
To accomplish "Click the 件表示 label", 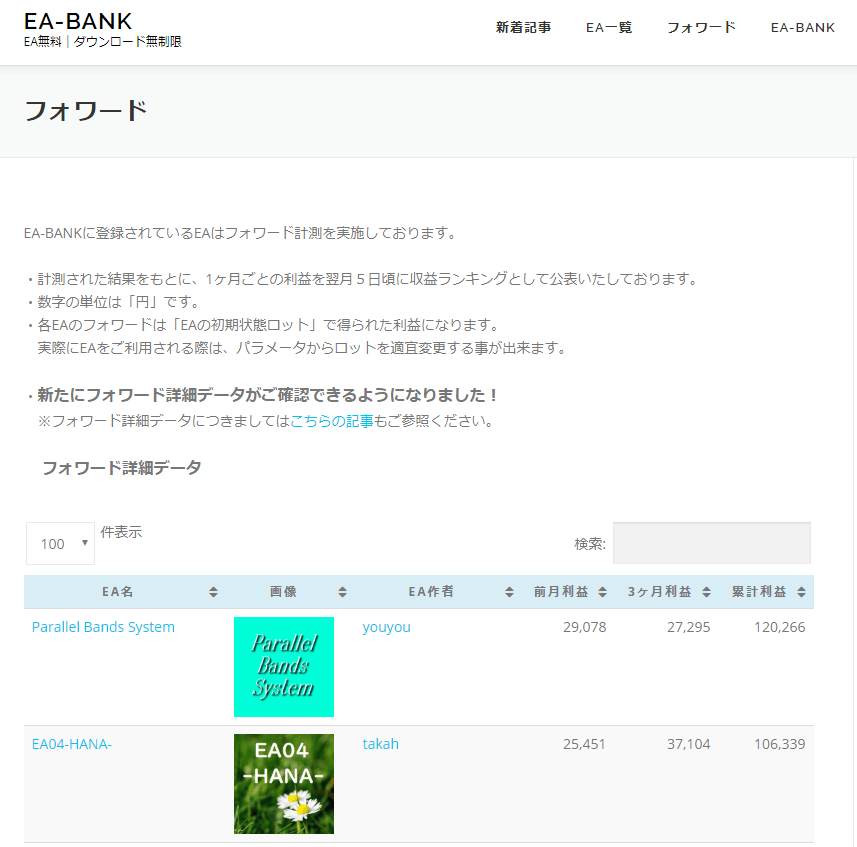I will tap(121, 532).
